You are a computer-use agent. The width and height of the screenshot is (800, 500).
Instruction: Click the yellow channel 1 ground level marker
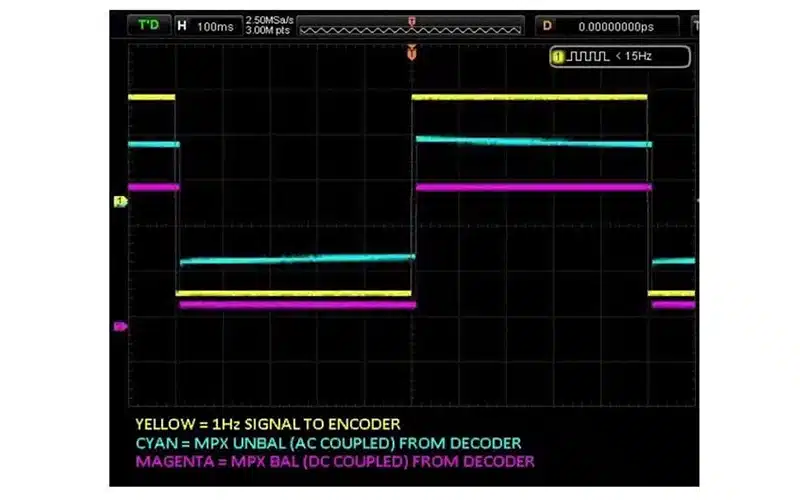pos(120,202)
